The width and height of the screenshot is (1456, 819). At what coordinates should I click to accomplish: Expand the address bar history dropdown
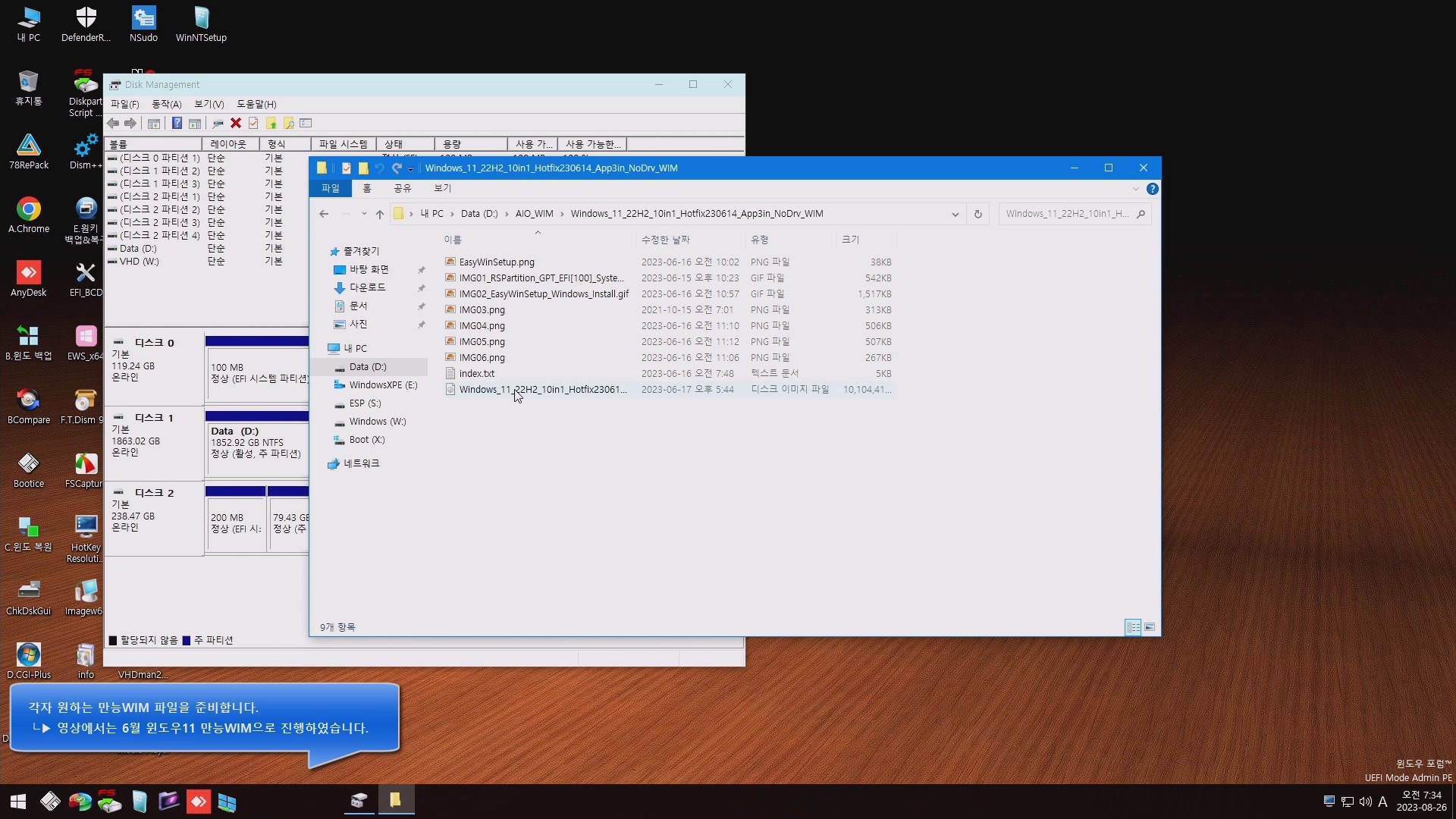[x=955, y=214]
